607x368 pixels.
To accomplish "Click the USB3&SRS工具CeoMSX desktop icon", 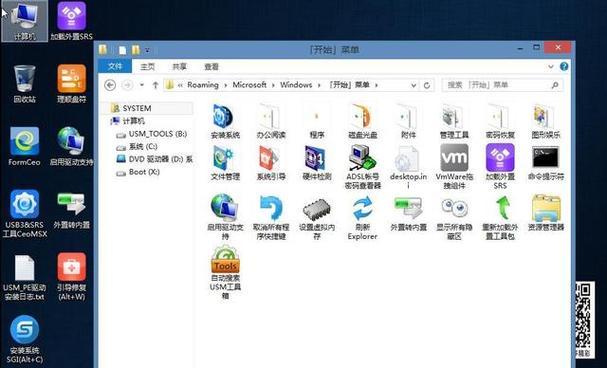I will (x=24, y=214).
